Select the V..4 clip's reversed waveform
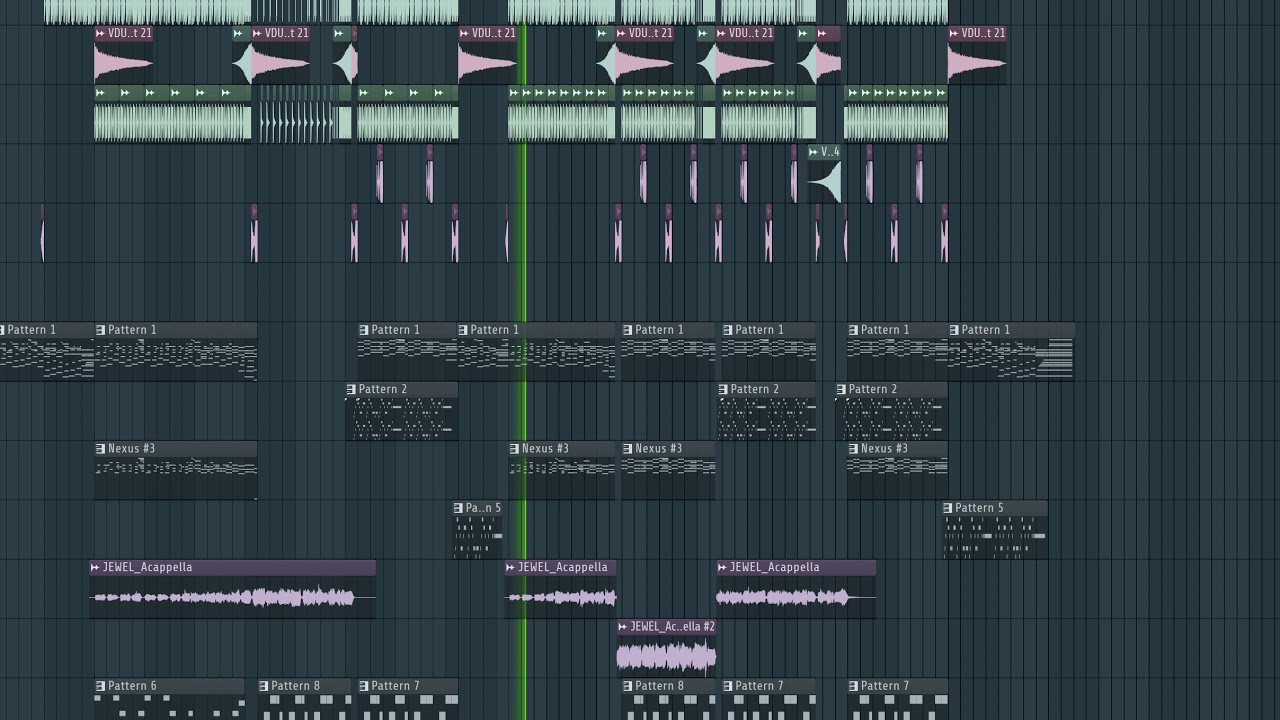Image resolution: width=1280 pixels, height=720 pixels. pyautogui.click(x=826, y=182)
